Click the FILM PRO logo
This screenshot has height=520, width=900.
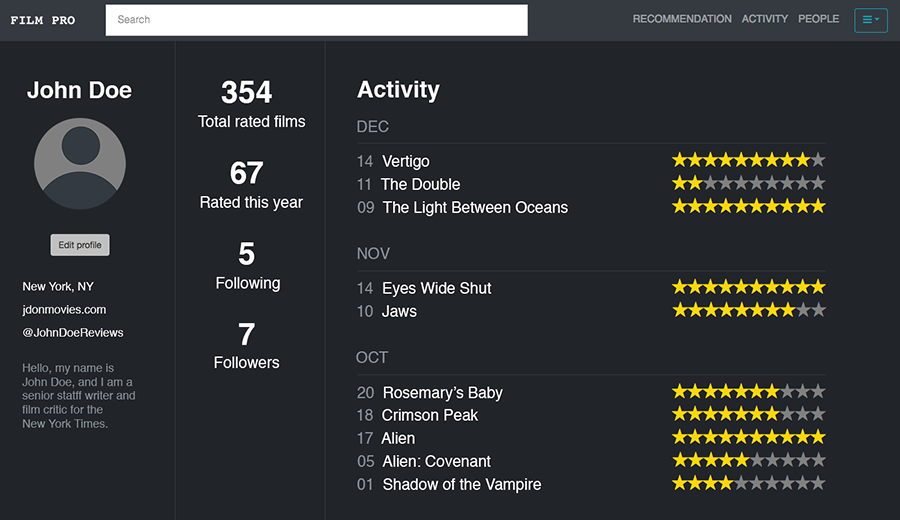tap(43, 21)
